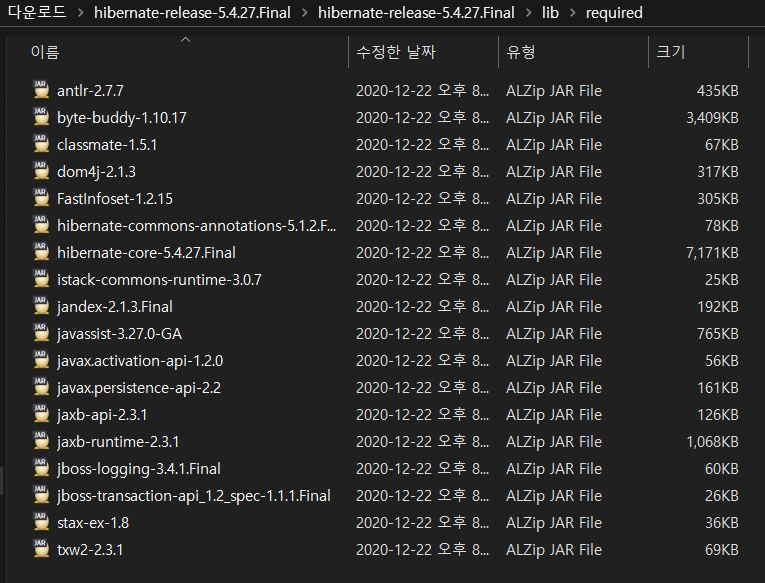The image size is (765, 583).
Task: Select the javax.persistence-api-2.2 JAR icon
Action: 41,387
